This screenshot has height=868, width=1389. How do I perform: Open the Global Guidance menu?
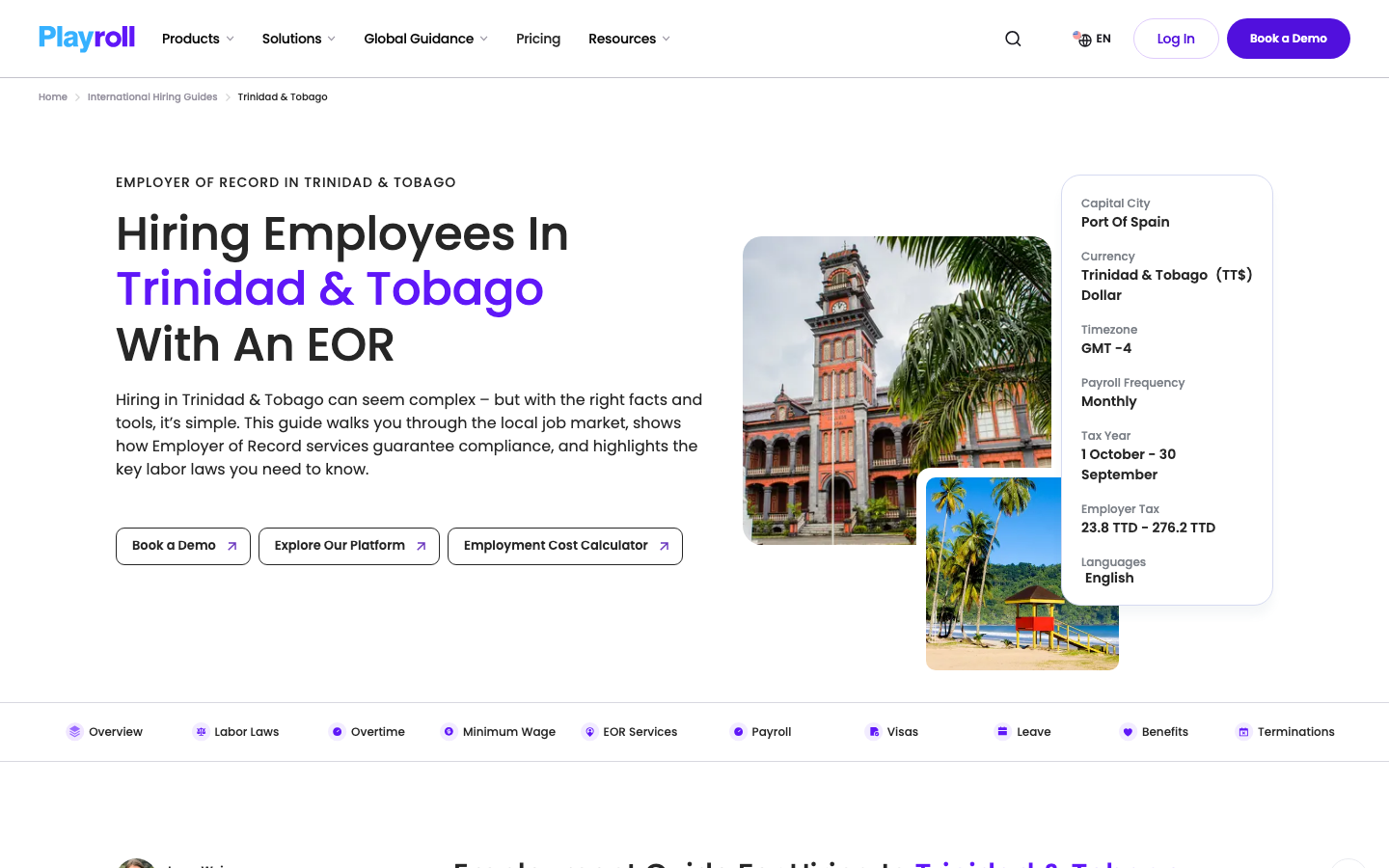pos(425,39)
